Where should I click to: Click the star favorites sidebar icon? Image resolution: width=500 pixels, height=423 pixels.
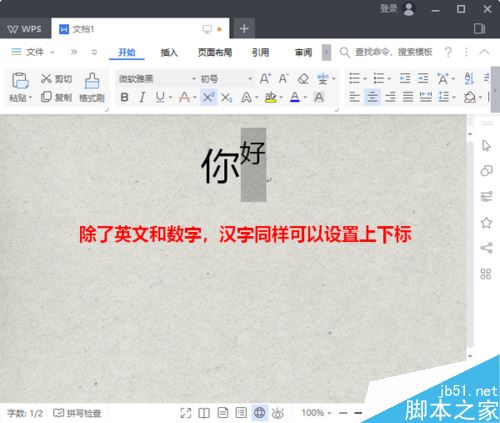486,222
